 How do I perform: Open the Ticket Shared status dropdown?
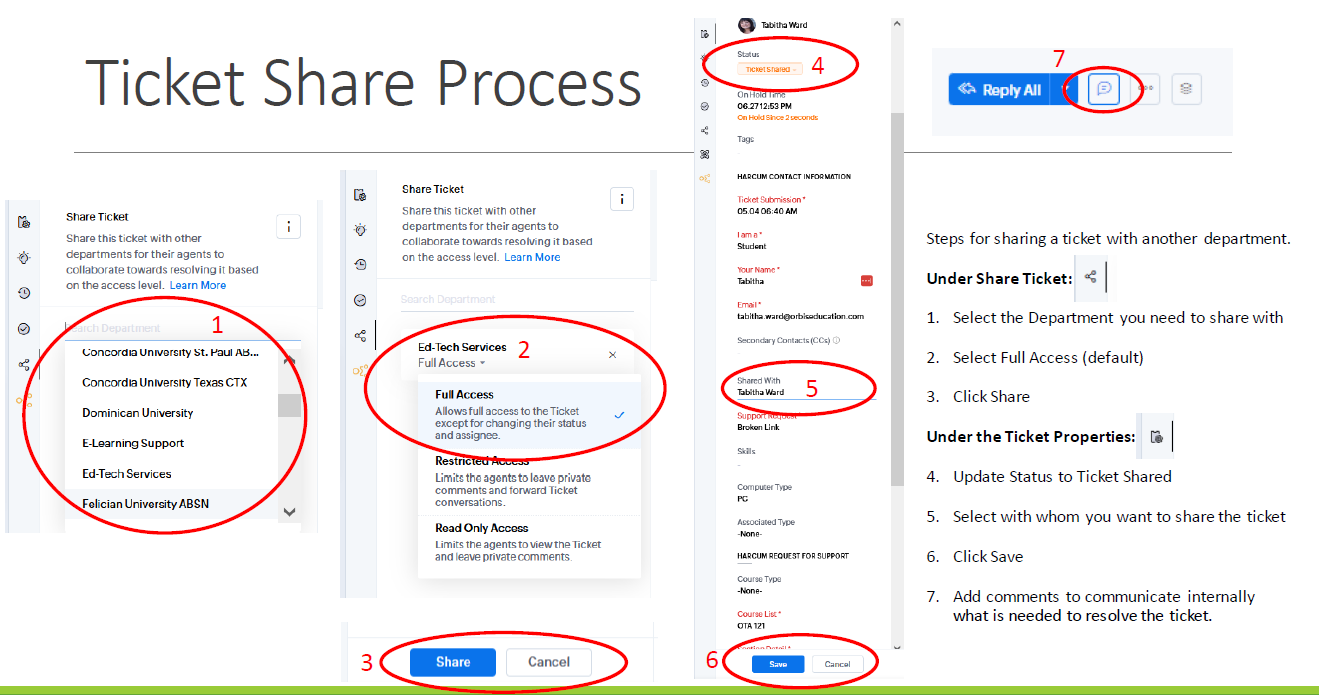pos(769,69)
